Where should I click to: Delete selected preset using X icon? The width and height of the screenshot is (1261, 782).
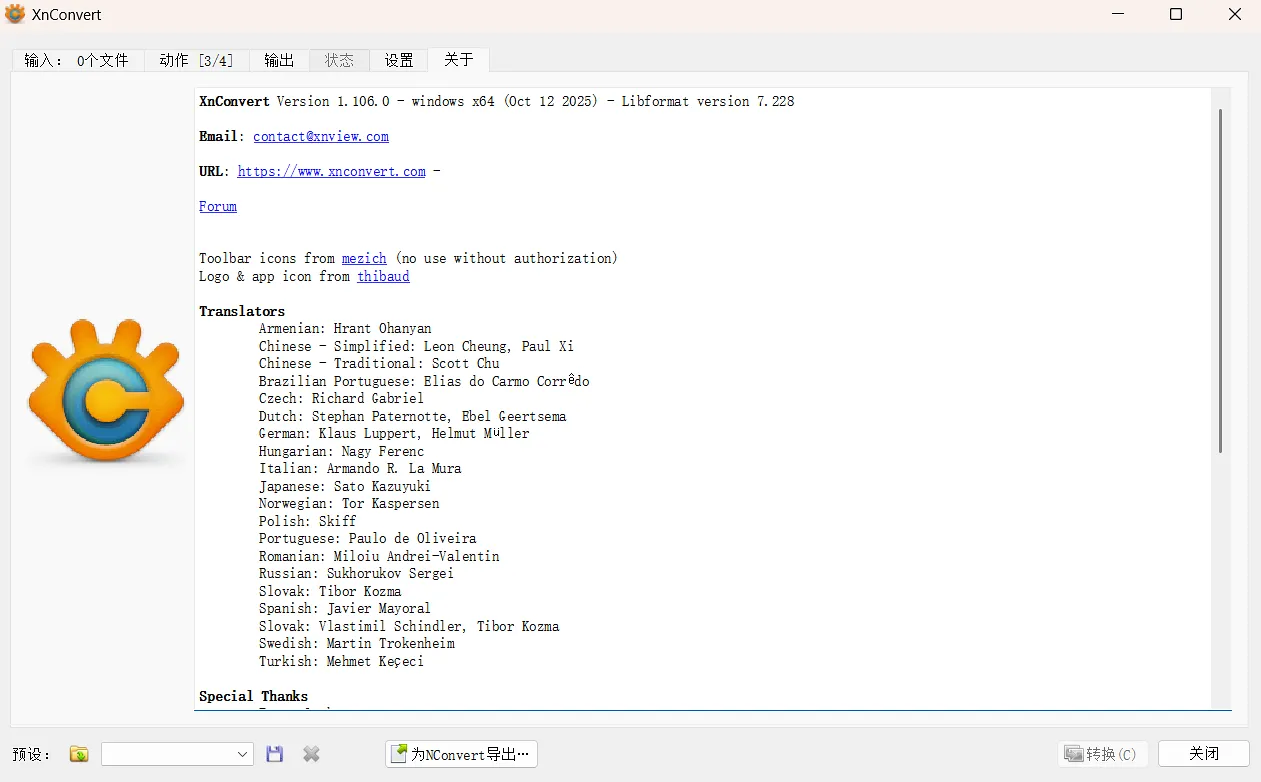click(311, 754)
